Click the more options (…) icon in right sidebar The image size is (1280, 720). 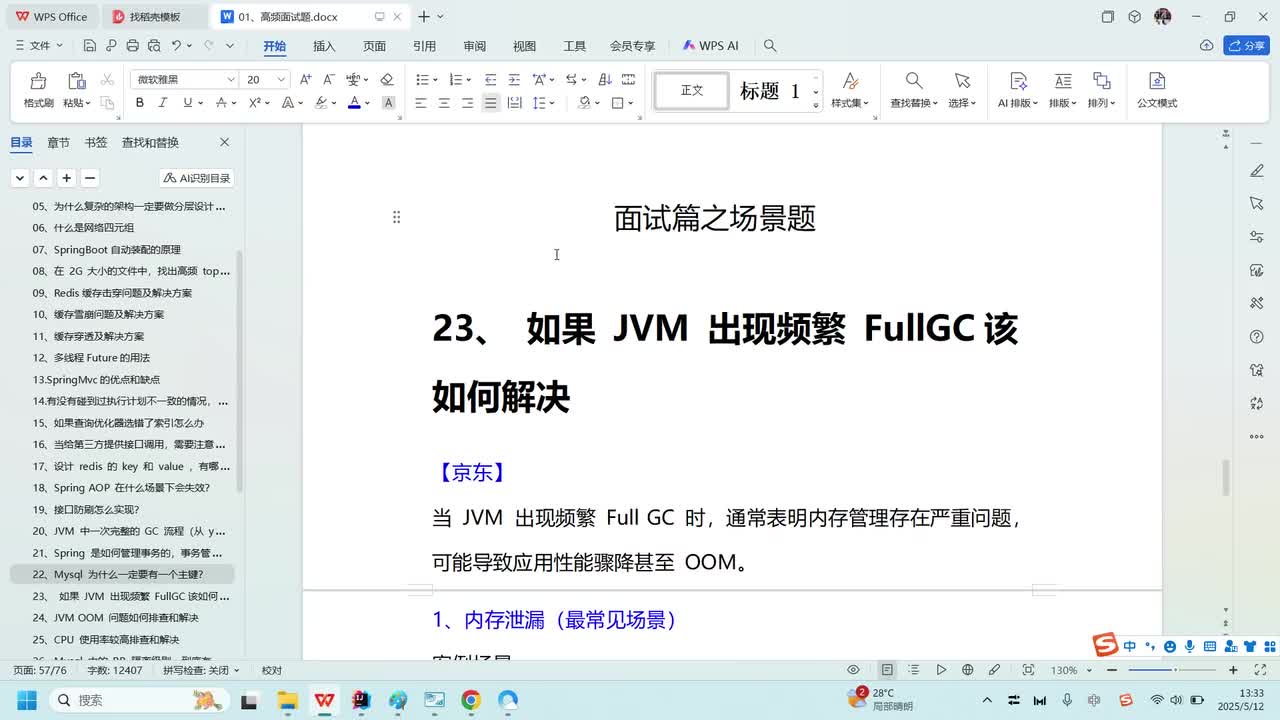point(1257,437)
